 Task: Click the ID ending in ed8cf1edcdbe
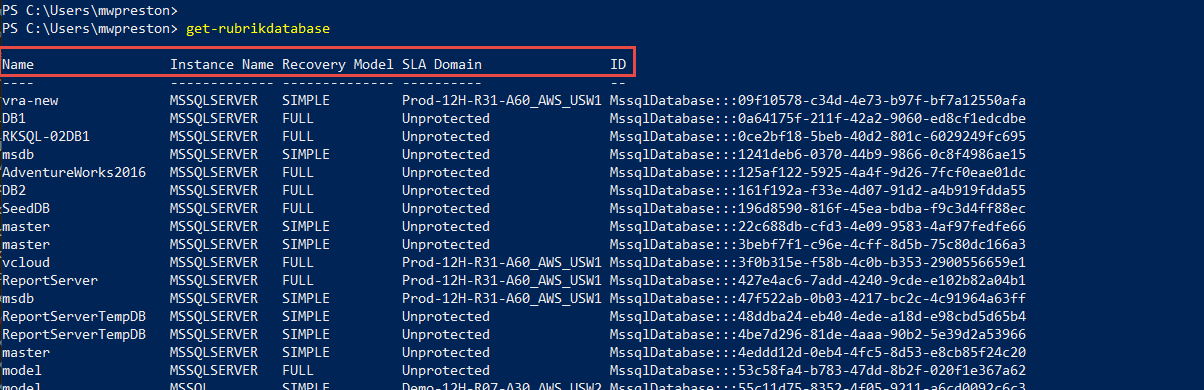818,118
